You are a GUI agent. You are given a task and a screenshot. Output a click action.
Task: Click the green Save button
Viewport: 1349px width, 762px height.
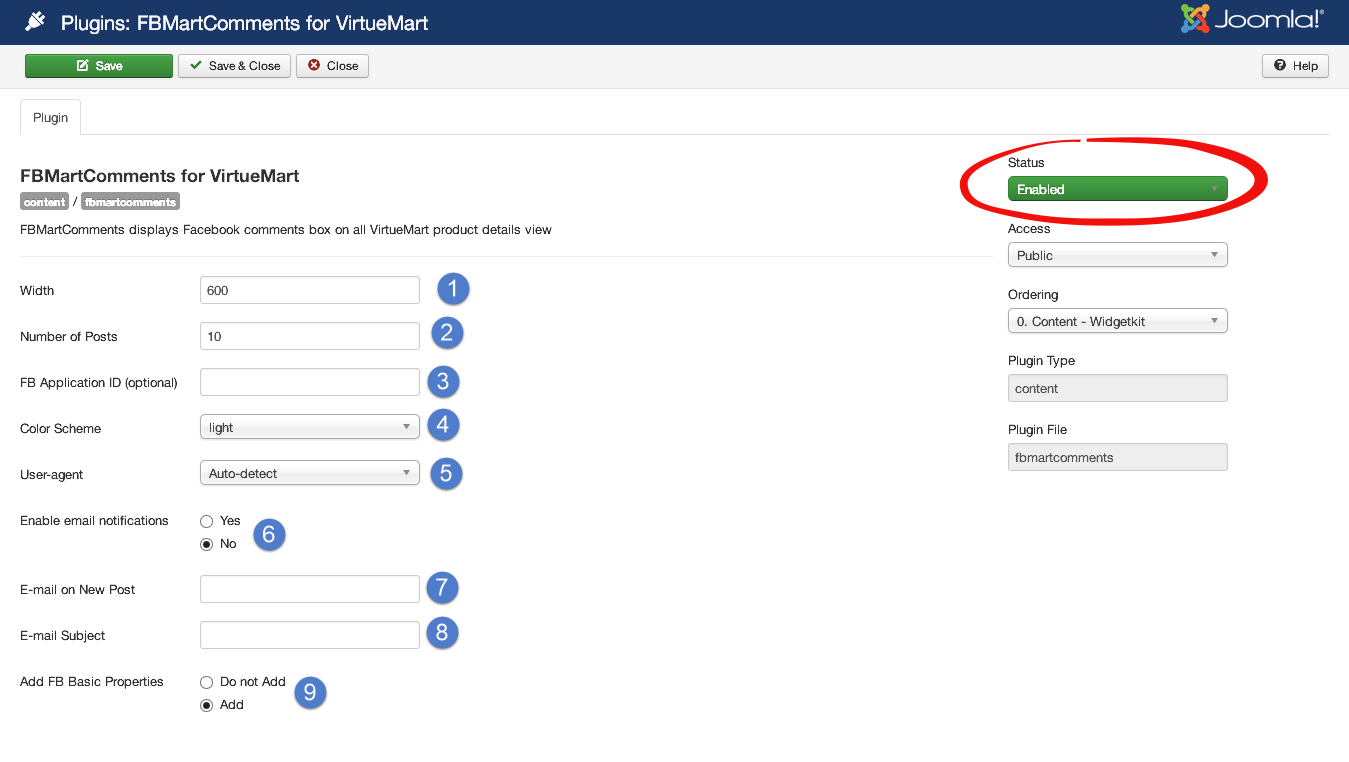99,66
